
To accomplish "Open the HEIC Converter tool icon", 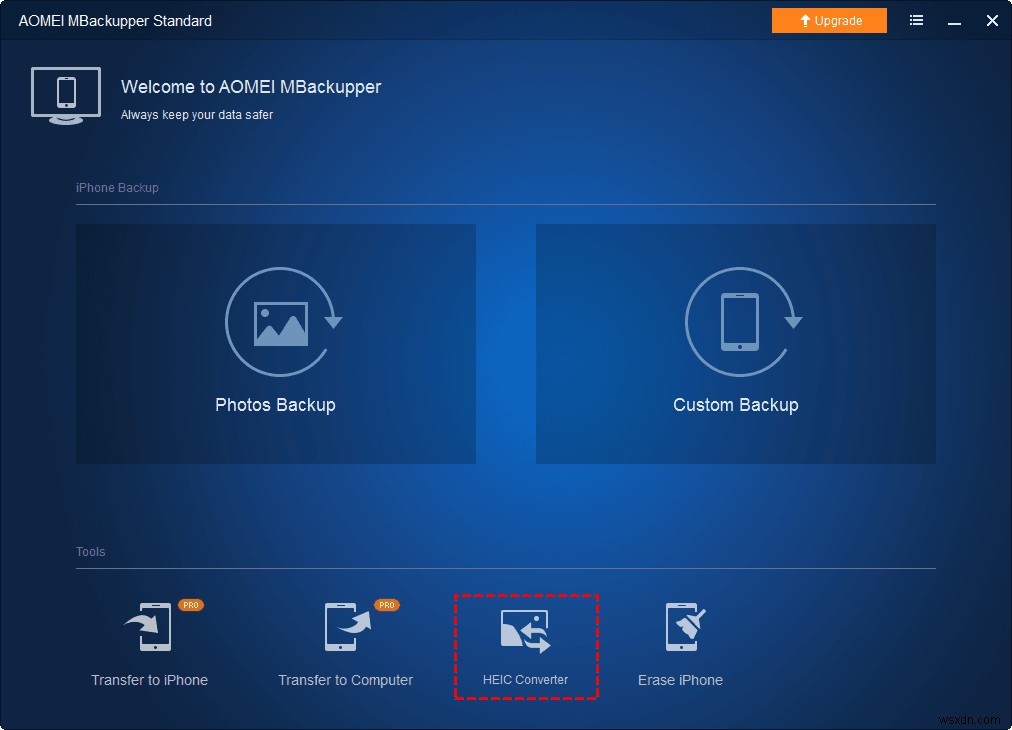I will pyautogui.click(x=525, y=627).
